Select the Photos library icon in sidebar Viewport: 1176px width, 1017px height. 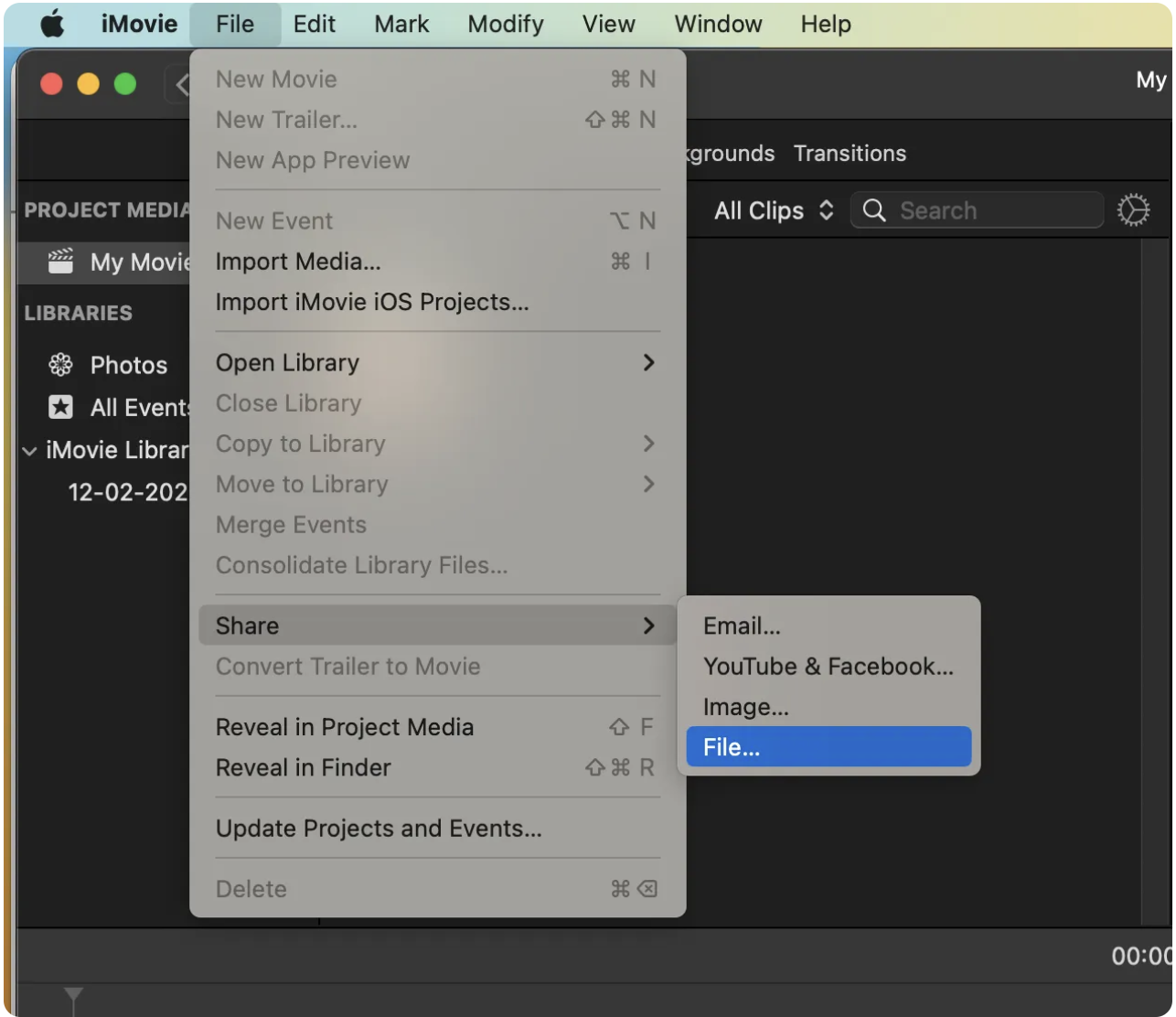click(60, 364)
